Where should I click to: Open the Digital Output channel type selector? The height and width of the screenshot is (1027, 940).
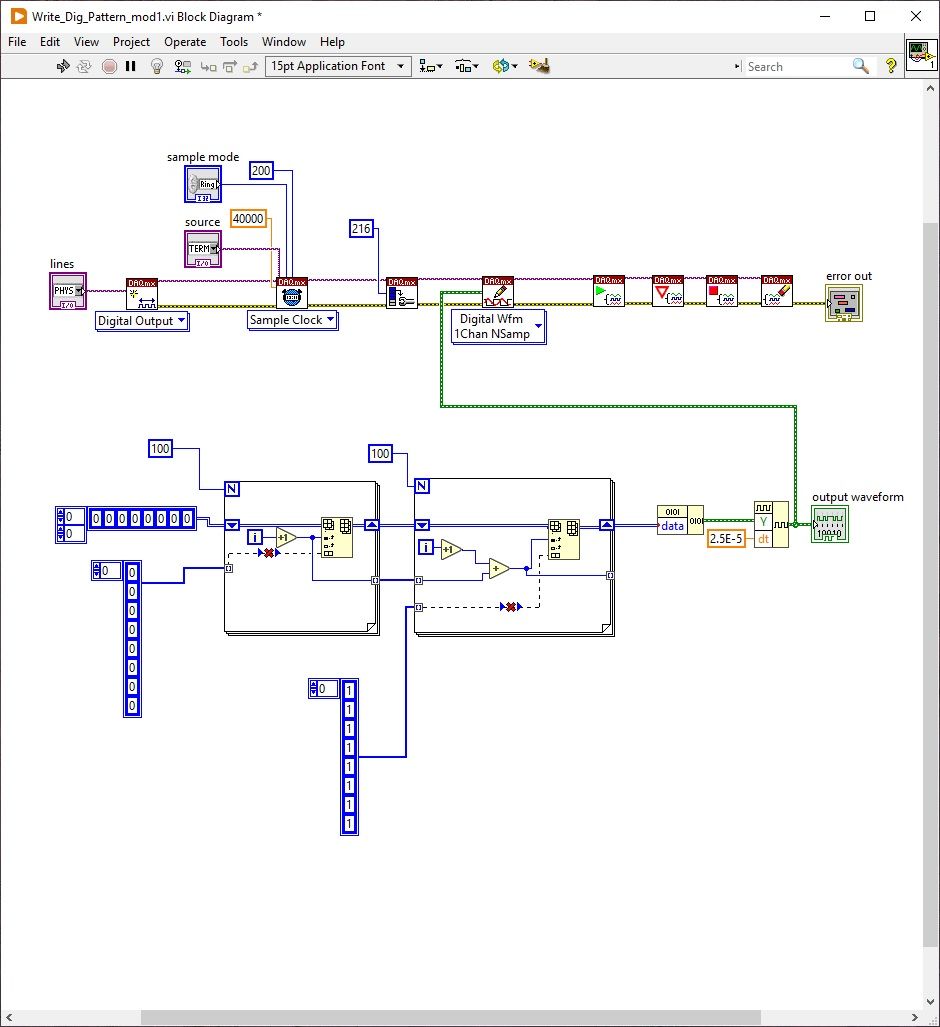[142, 321]
